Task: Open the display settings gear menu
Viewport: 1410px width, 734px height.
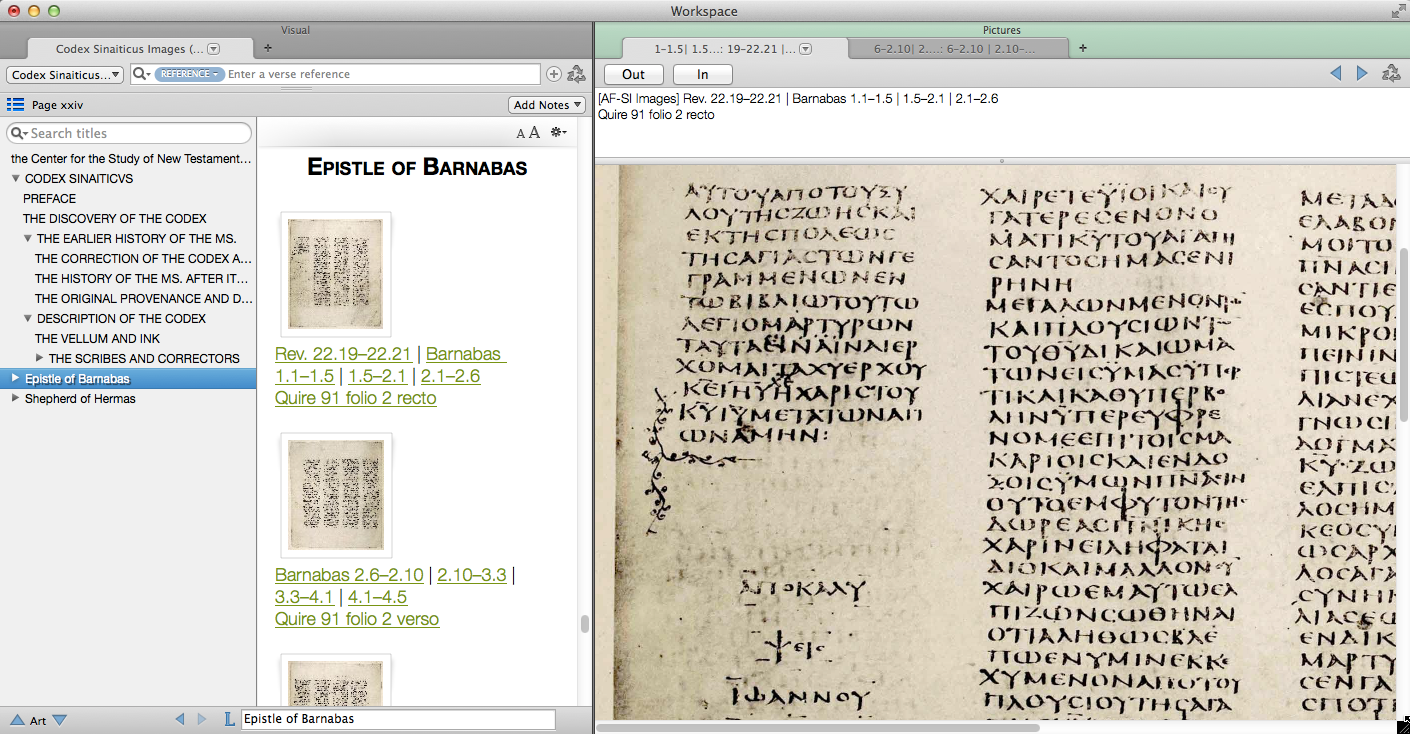Action: [558, 132]
